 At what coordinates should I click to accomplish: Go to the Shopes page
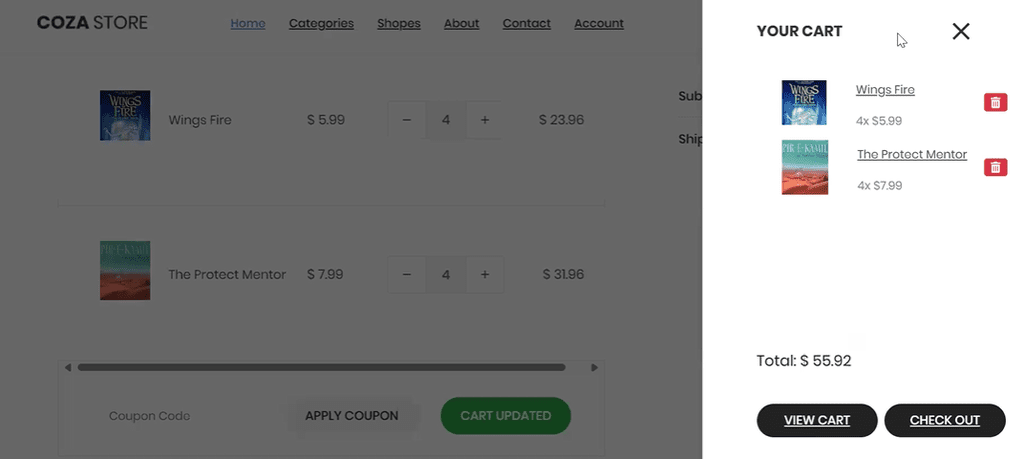pos(399,23)
